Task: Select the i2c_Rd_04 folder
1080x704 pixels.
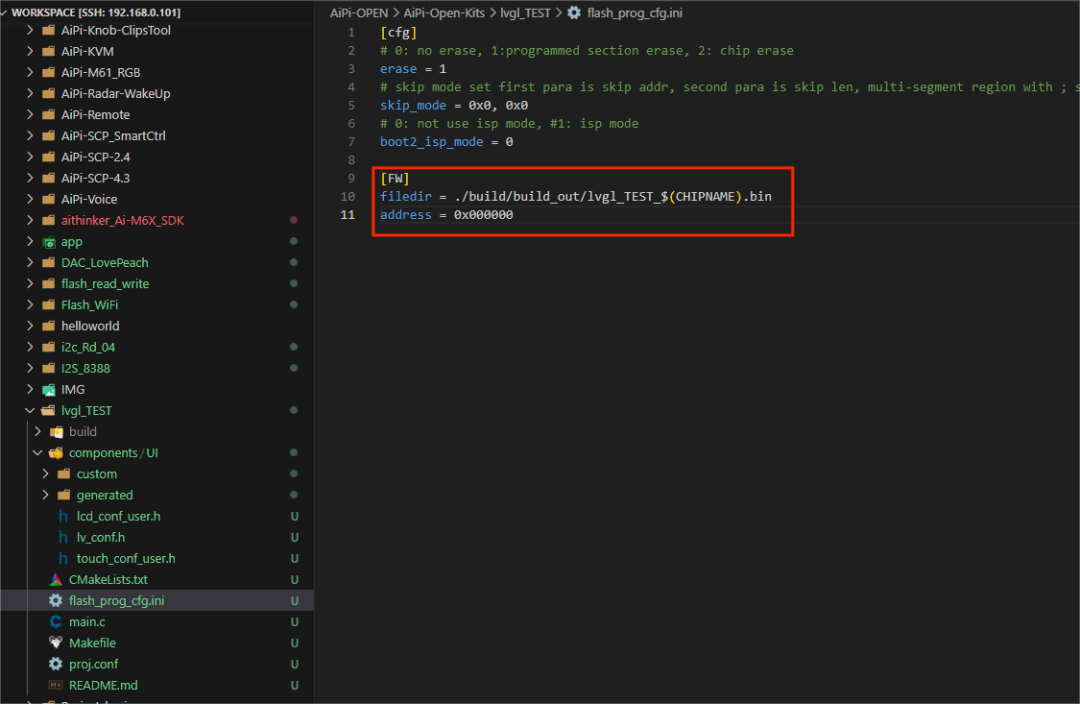Action: 157,347
